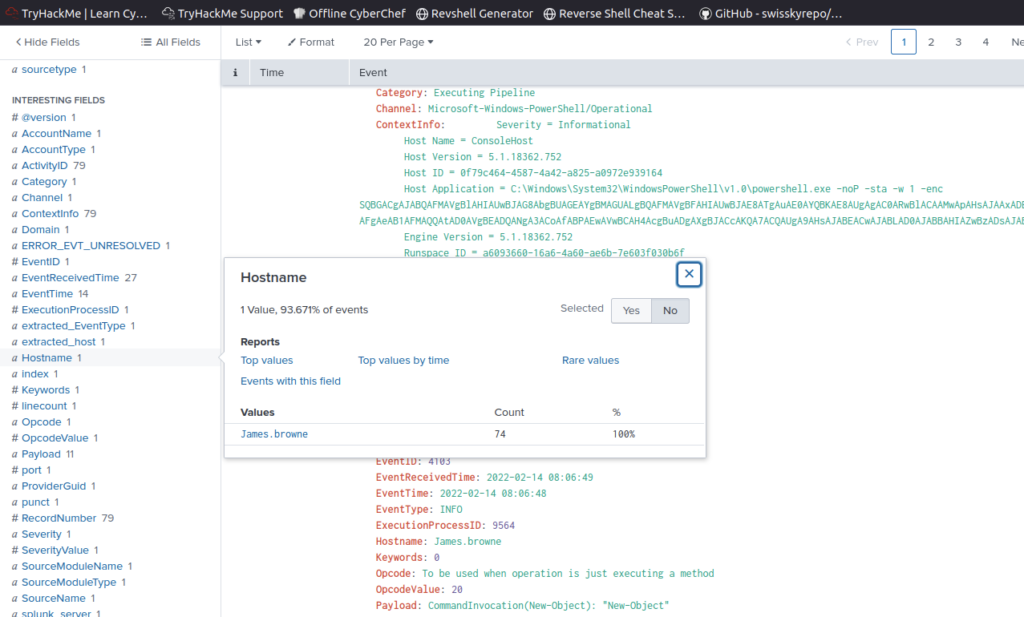Open the ContextInfo field in sidebar
The height and width of the screenshot is (617, 1024).
coord(50,214)
